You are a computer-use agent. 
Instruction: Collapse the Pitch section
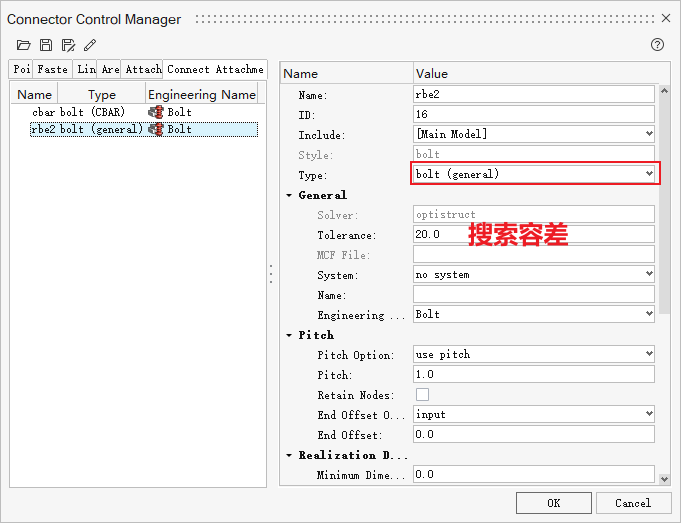(289, 335)
